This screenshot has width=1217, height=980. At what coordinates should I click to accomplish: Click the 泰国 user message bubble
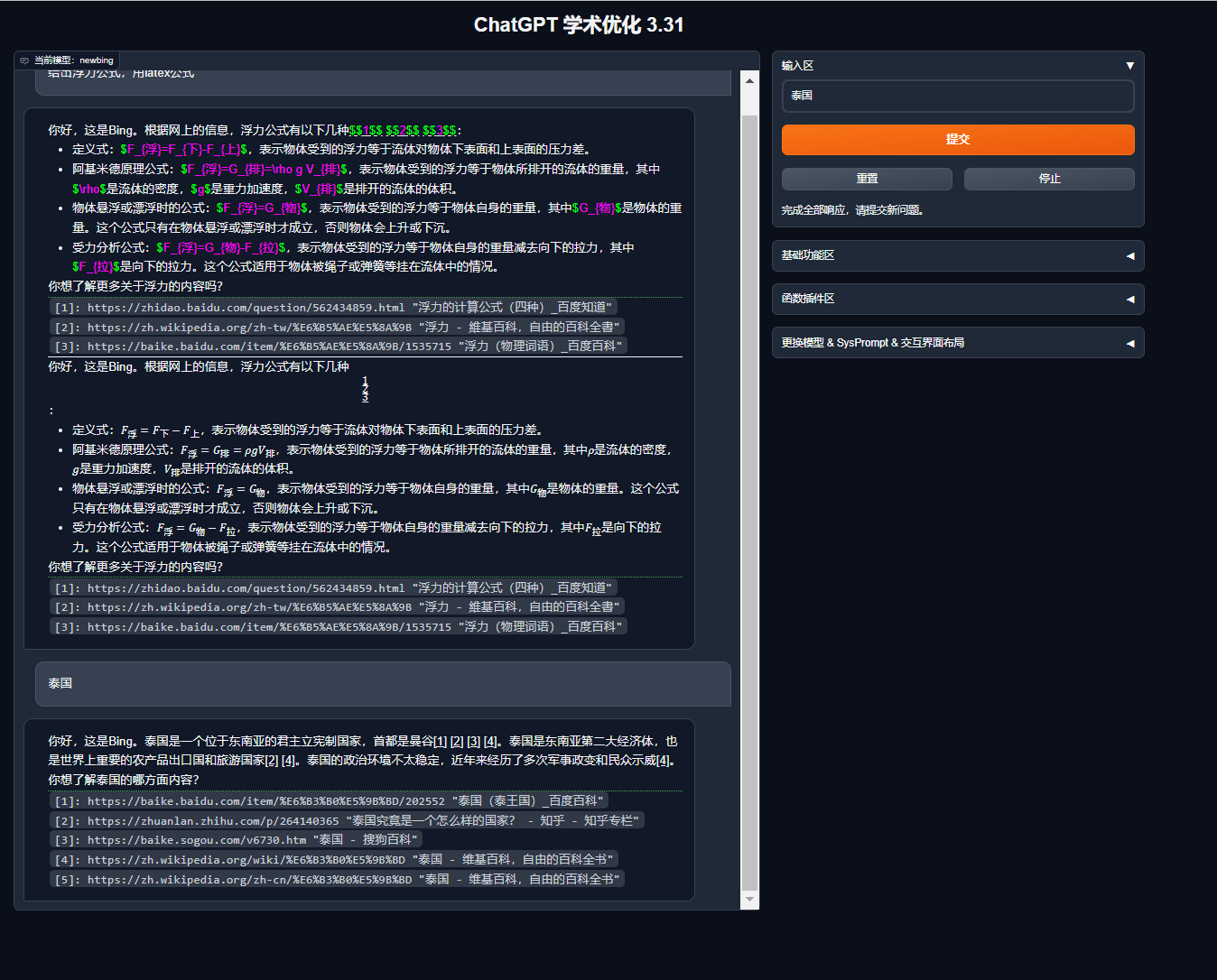[x=383, y=684]
